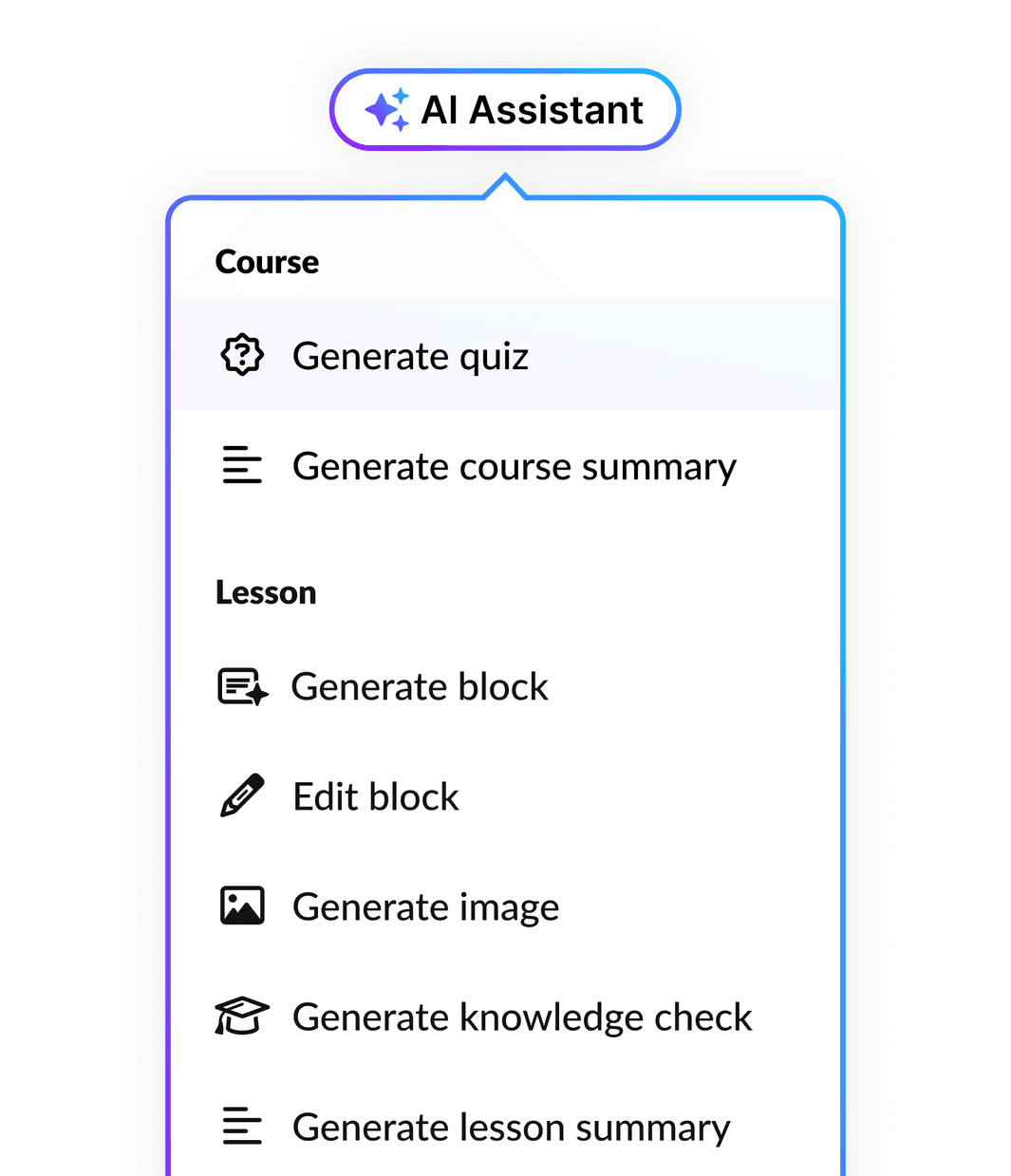Click the 'AI Assistant' text label
This screenshot has height=1176, width=1011.
point(533,110)
